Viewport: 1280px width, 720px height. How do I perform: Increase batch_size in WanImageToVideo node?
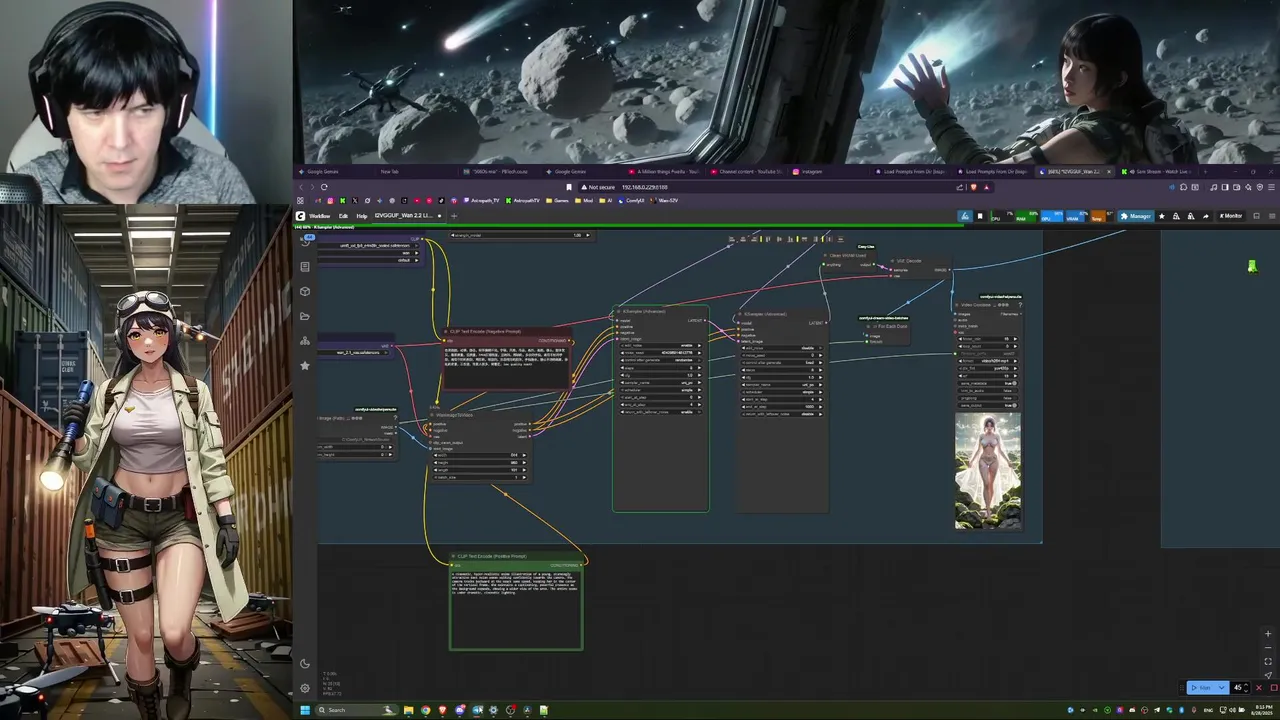(524, 477)
